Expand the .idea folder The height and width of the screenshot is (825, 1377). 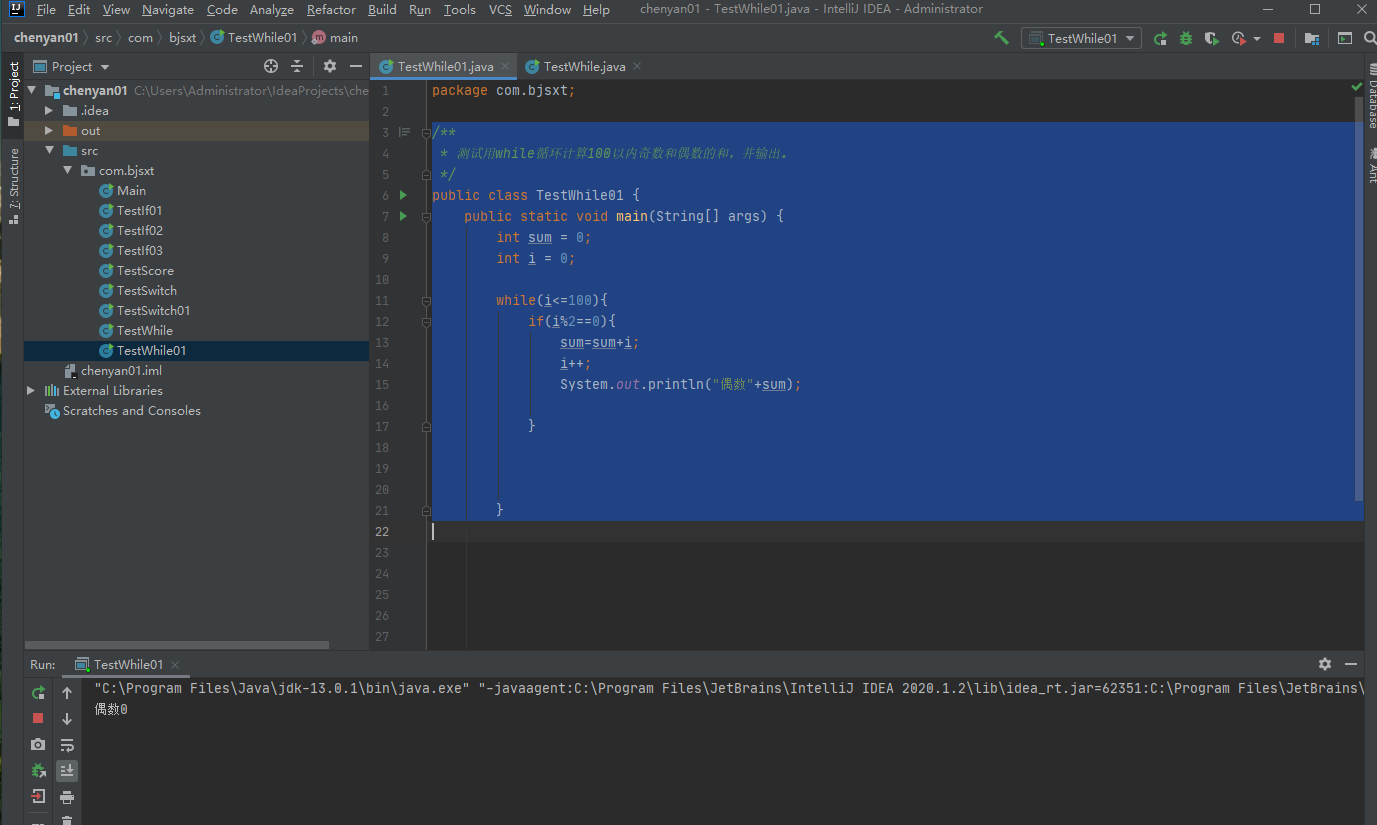click(49, 110)
